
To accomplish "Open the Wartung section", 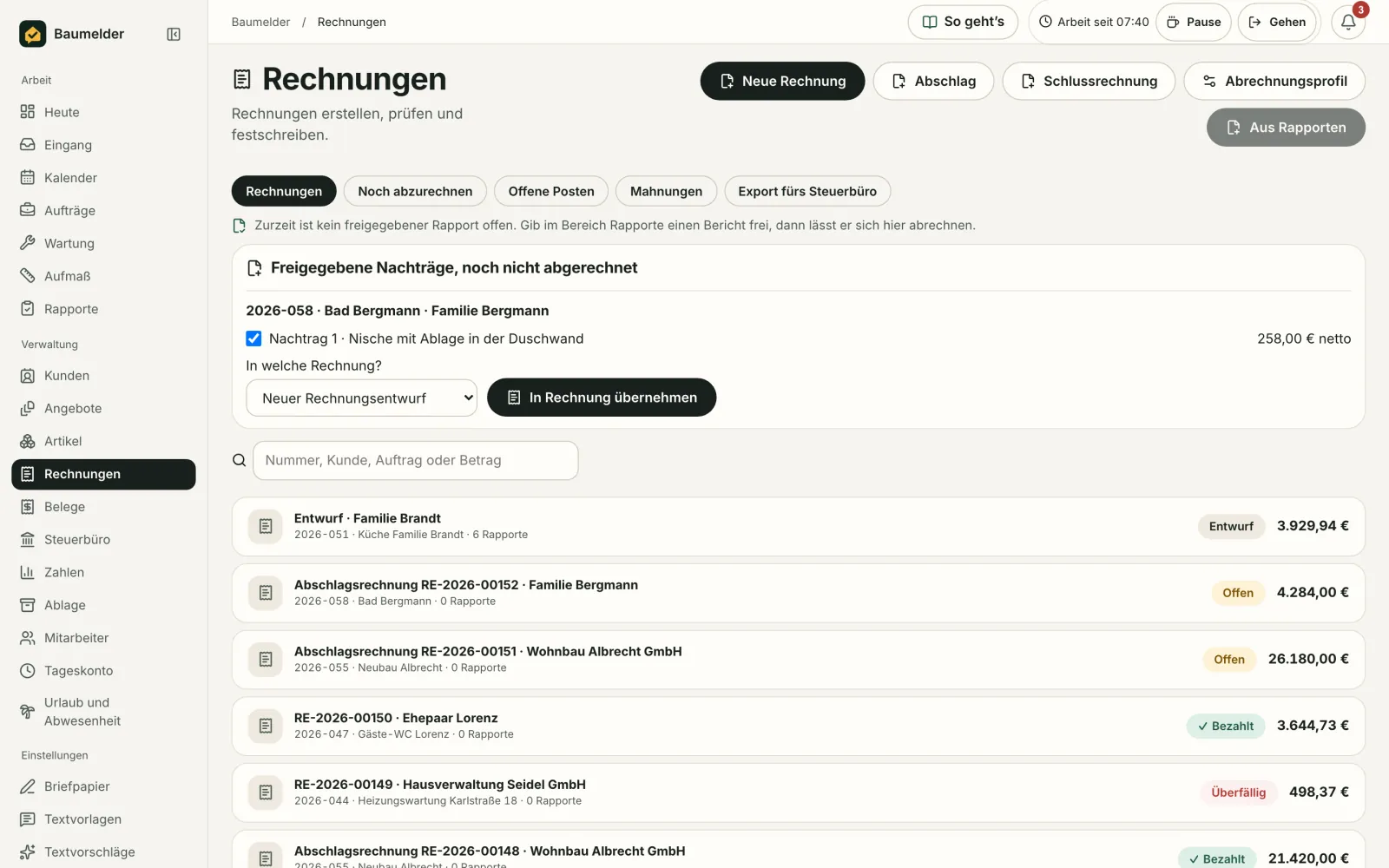I will pos(103,243).
